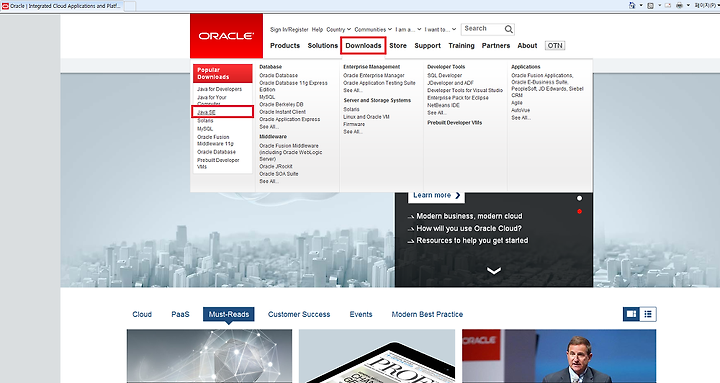This screenshot has width=720, height=383.
Task: Click the IE Home toolbar icon
Action: point(632,6)
